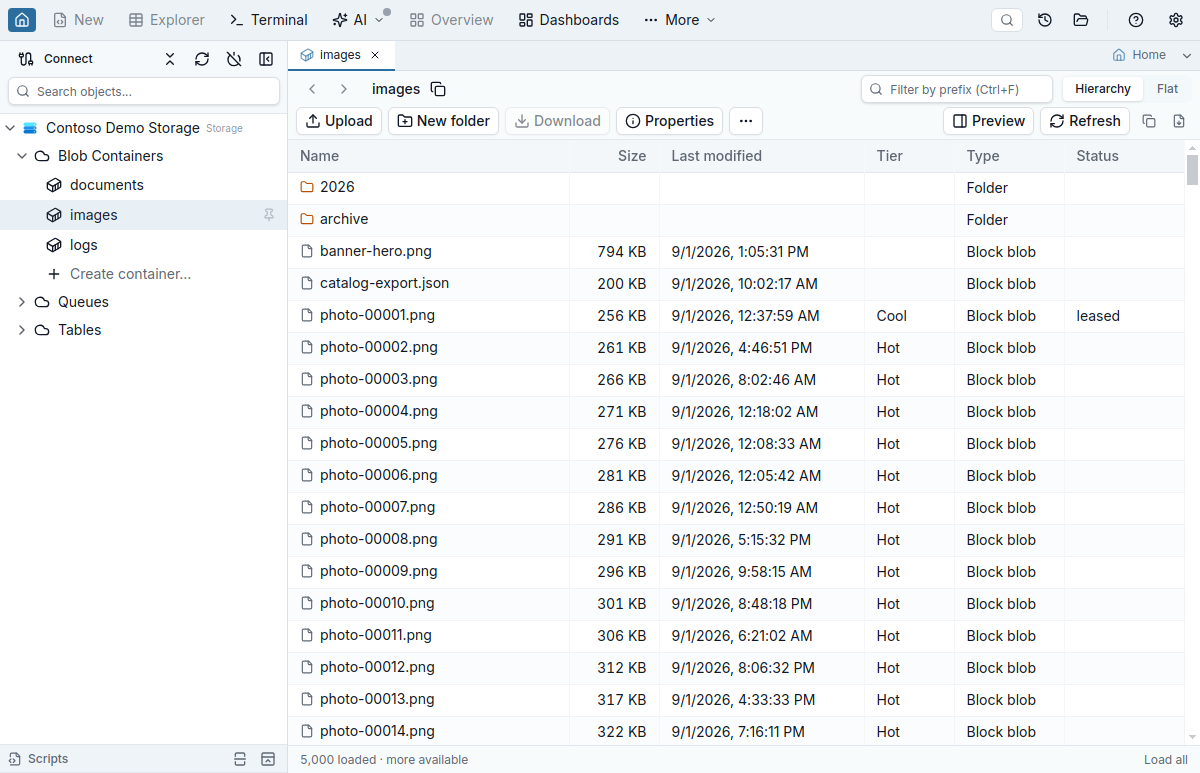Viewport: 1200px width, 773px height.
Task: Click the Refresh button
Action: (1085, 121)
